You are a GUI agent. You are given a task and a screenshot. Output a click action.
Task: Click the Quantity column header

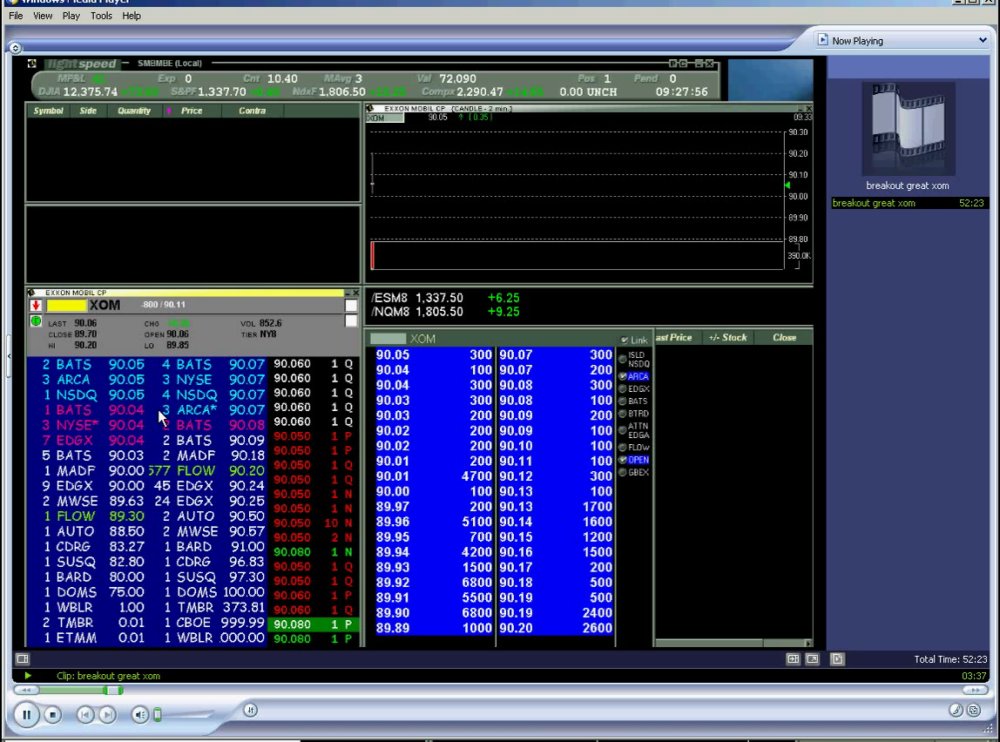(x=134, y=110)
